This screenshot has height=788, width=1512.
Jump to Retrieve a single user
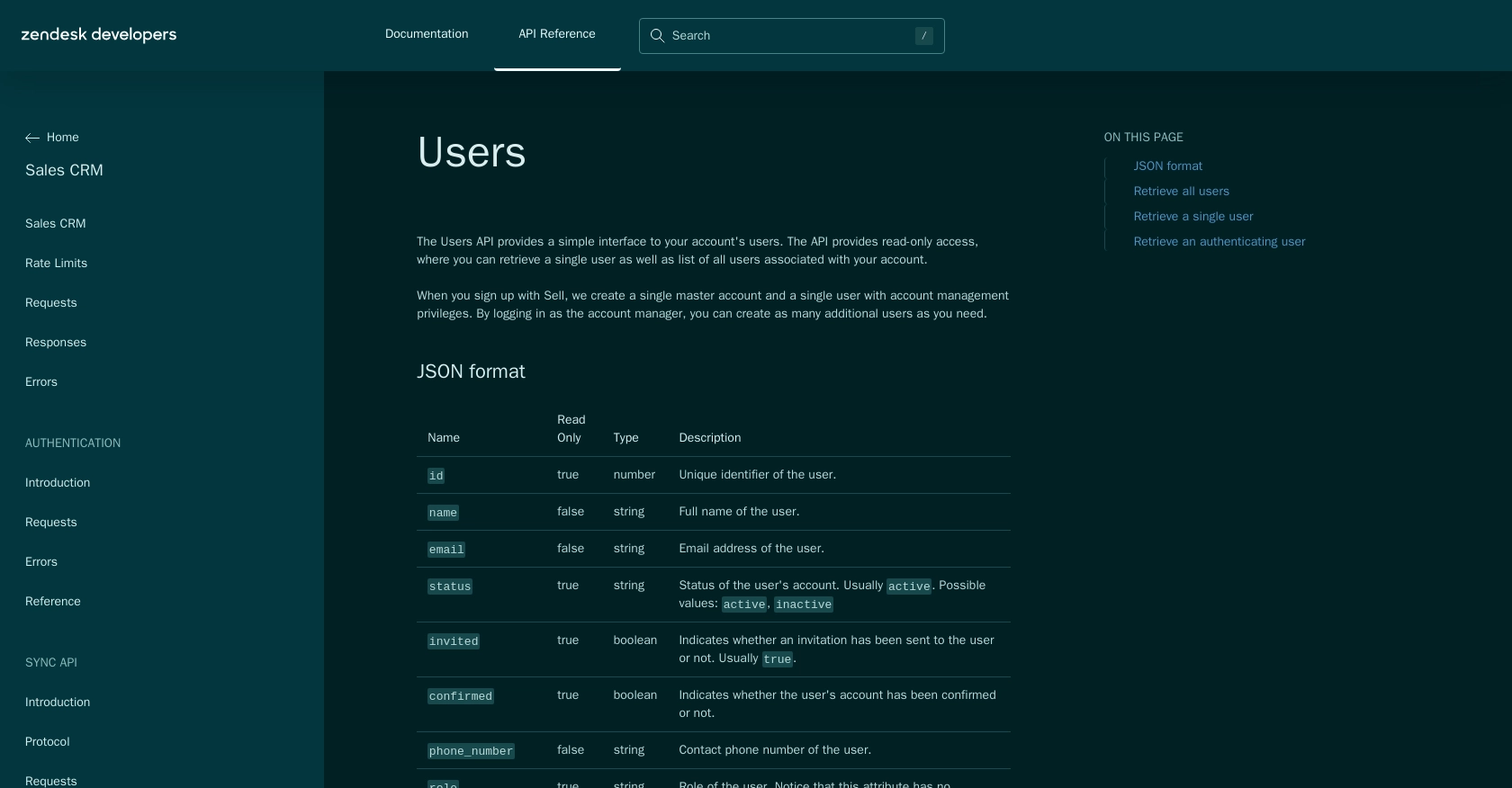(x=1193, y=217)
